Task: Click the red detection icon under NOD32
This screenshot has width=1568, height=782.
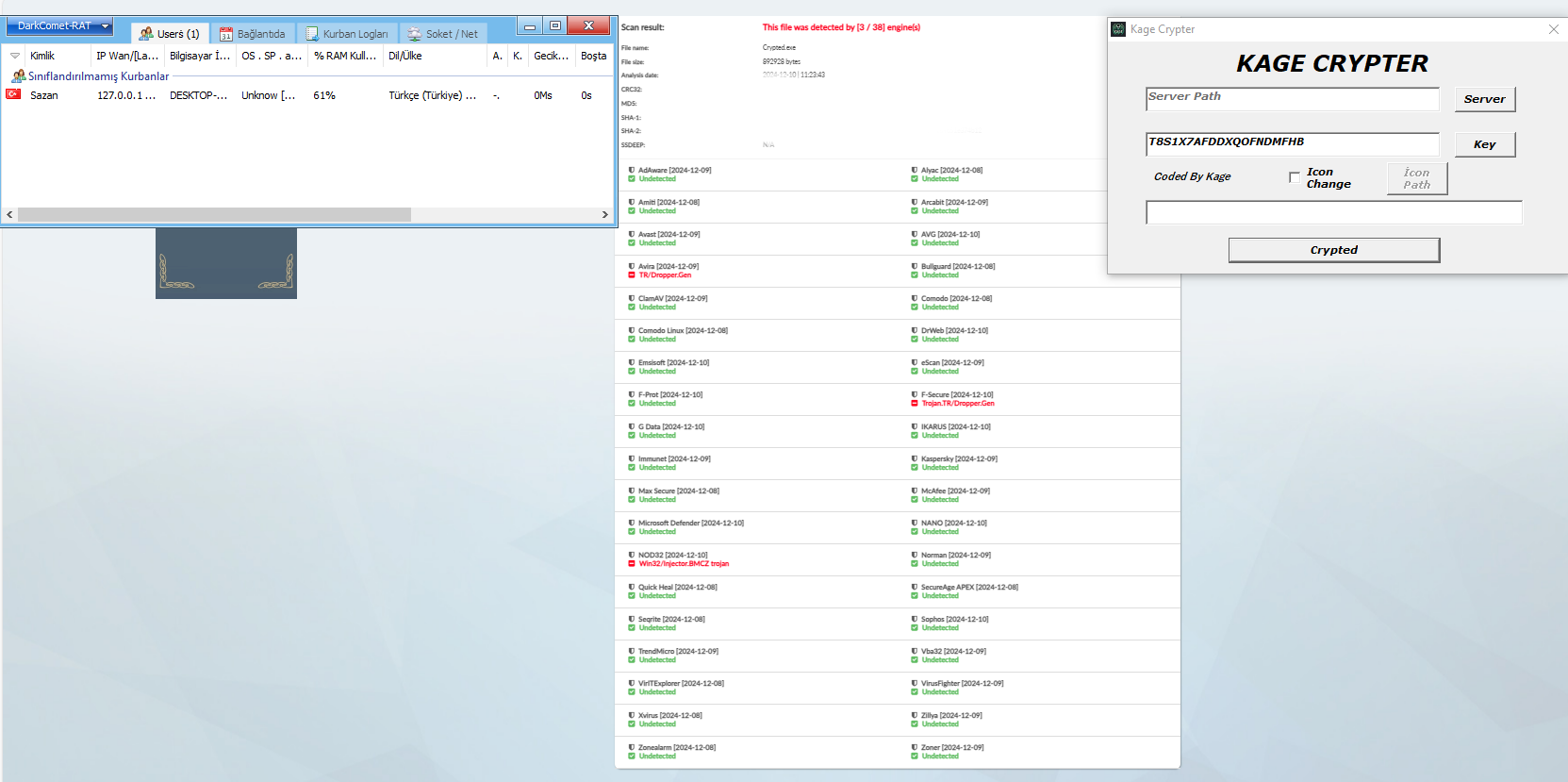Action: coord(632,564)
